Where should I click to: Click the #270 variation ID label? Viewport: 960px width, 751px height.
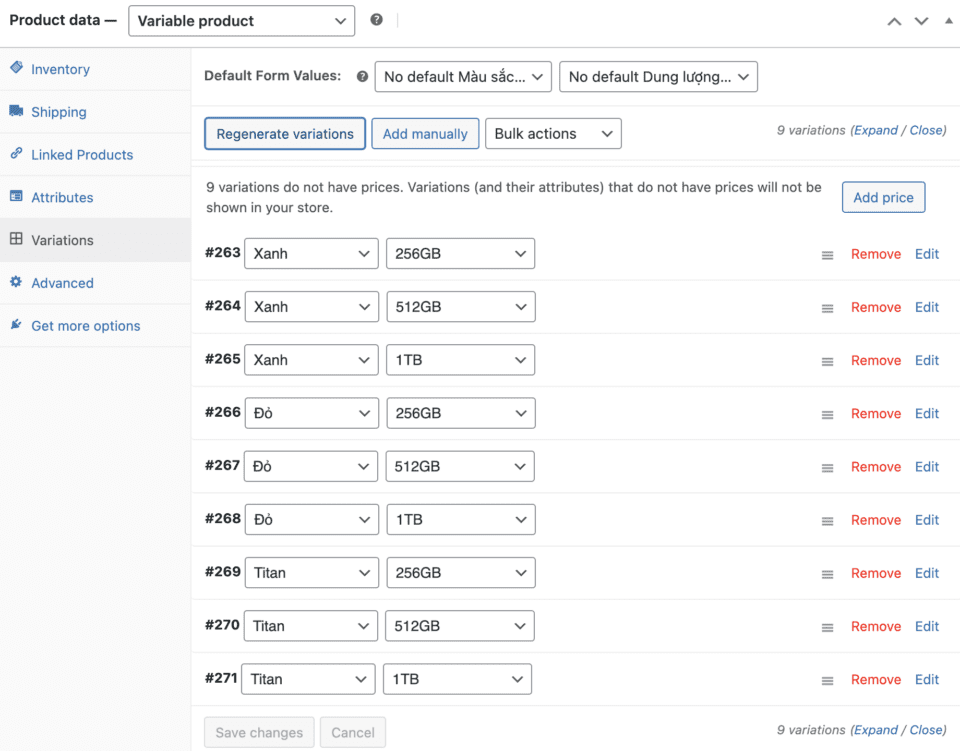point(222,625)
